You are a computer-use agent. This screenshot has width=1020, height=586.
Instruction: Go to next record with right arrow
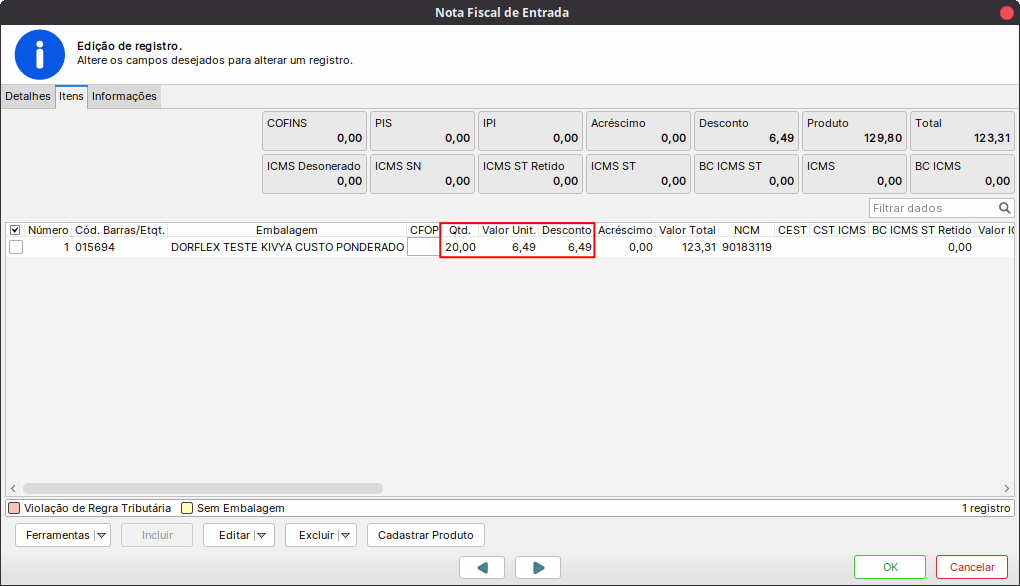pyautogui.click(x=538, y=567)
